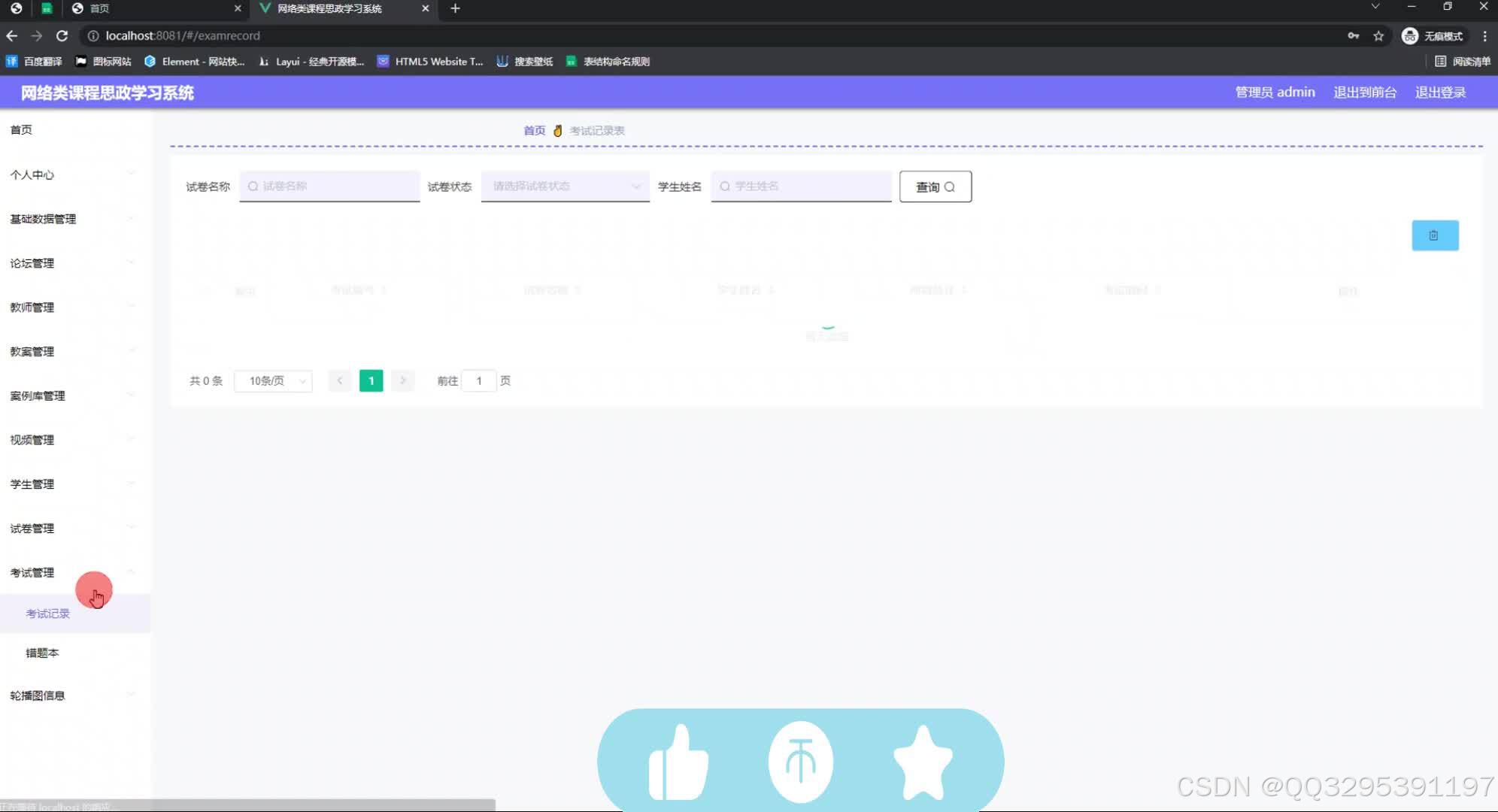Expand 案例库管理 sidebar menu

pos(75,395)
